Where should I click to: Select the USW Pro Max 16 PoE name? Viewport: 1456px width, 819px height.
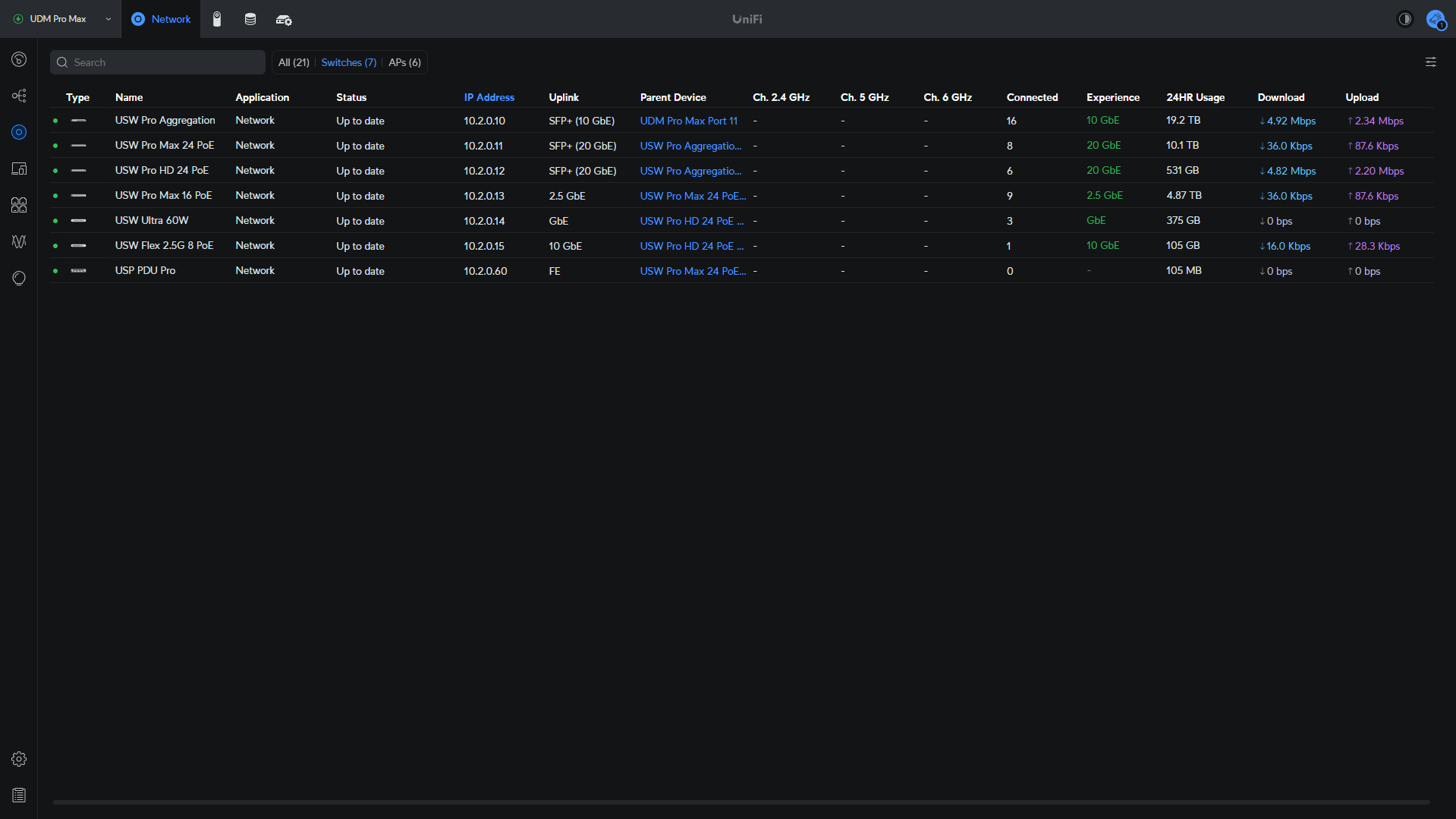[x=163, y=196]
